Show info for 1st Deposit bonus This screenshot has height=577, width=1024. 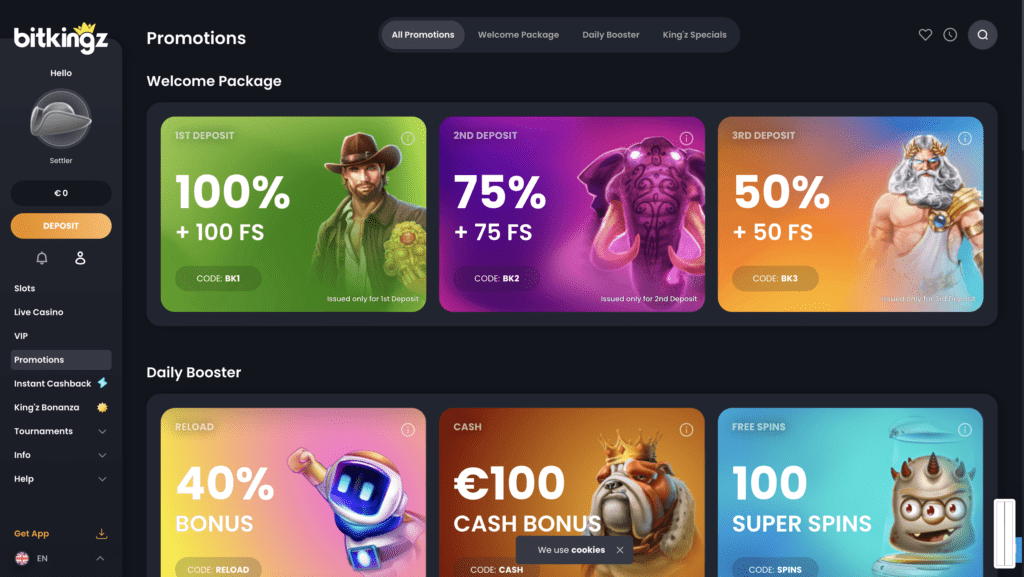pyautogui.click(x=408, y=138)
